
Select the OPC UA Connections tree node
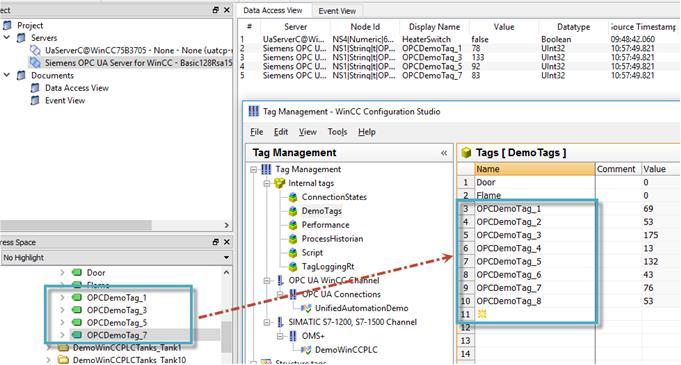tap(341, 295)
